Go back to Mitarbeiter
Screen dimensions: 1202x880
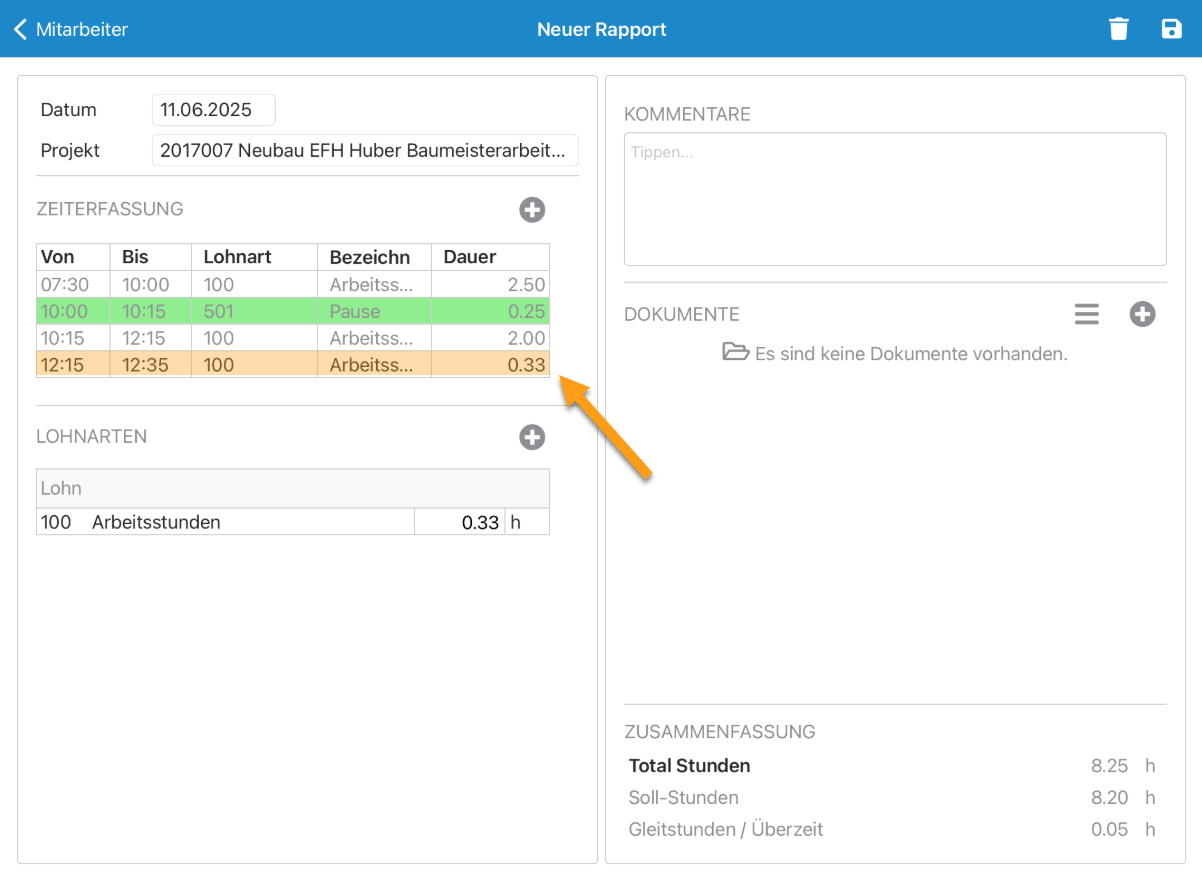coord(81,29)
